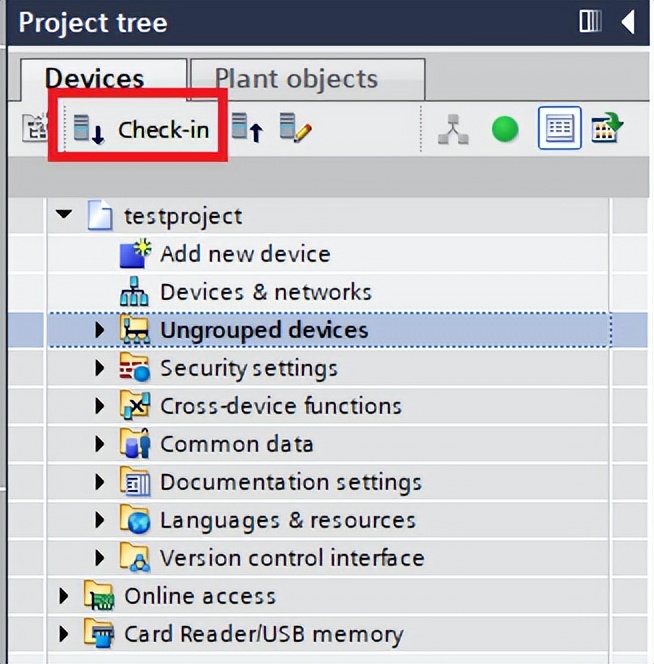Click the Add new device icon
The height and width of the screenshot is (664, 654).
135,254
